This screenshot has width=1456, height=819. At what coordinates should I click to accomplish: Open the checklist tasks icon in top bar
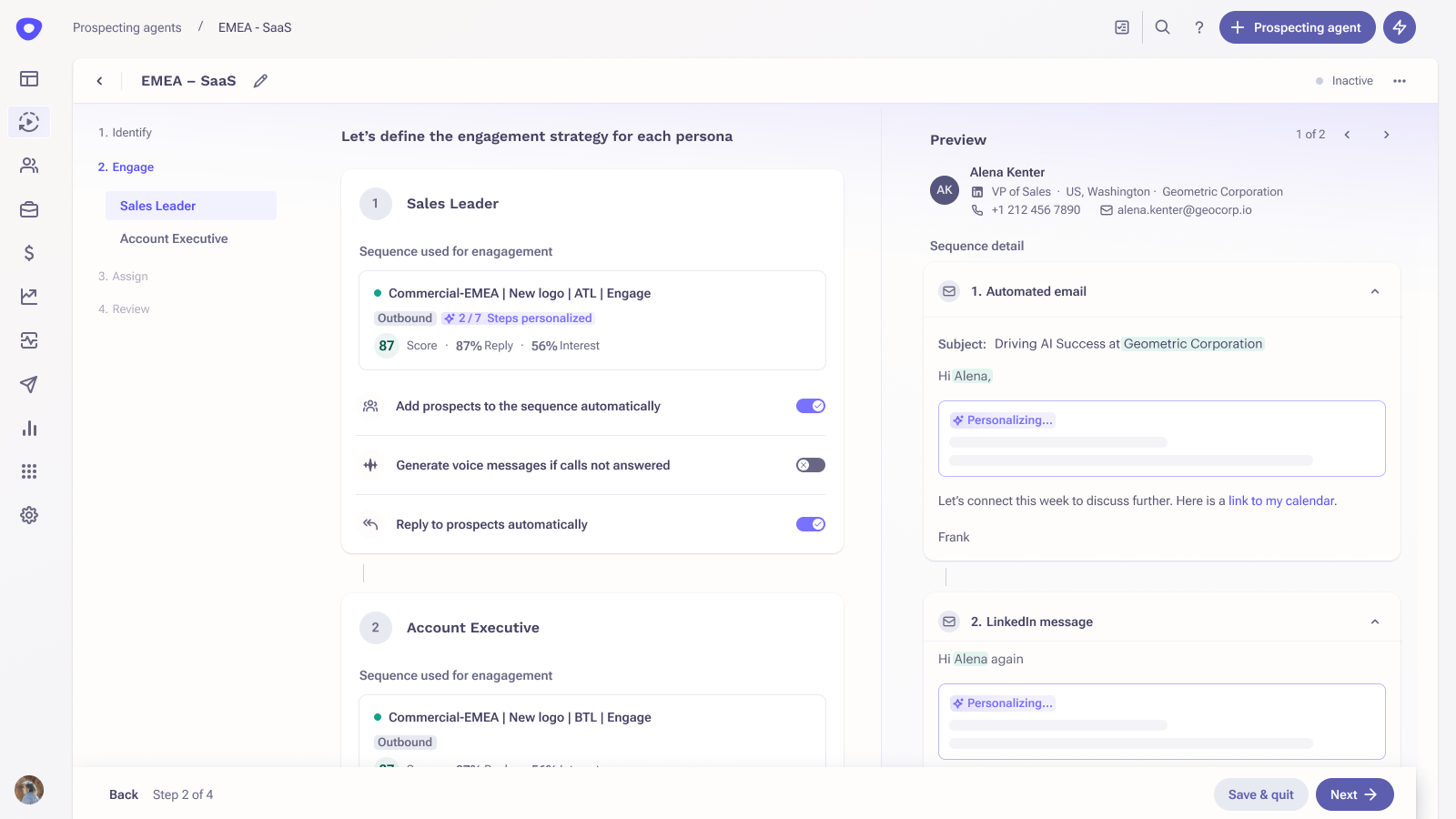(1122, 27)
